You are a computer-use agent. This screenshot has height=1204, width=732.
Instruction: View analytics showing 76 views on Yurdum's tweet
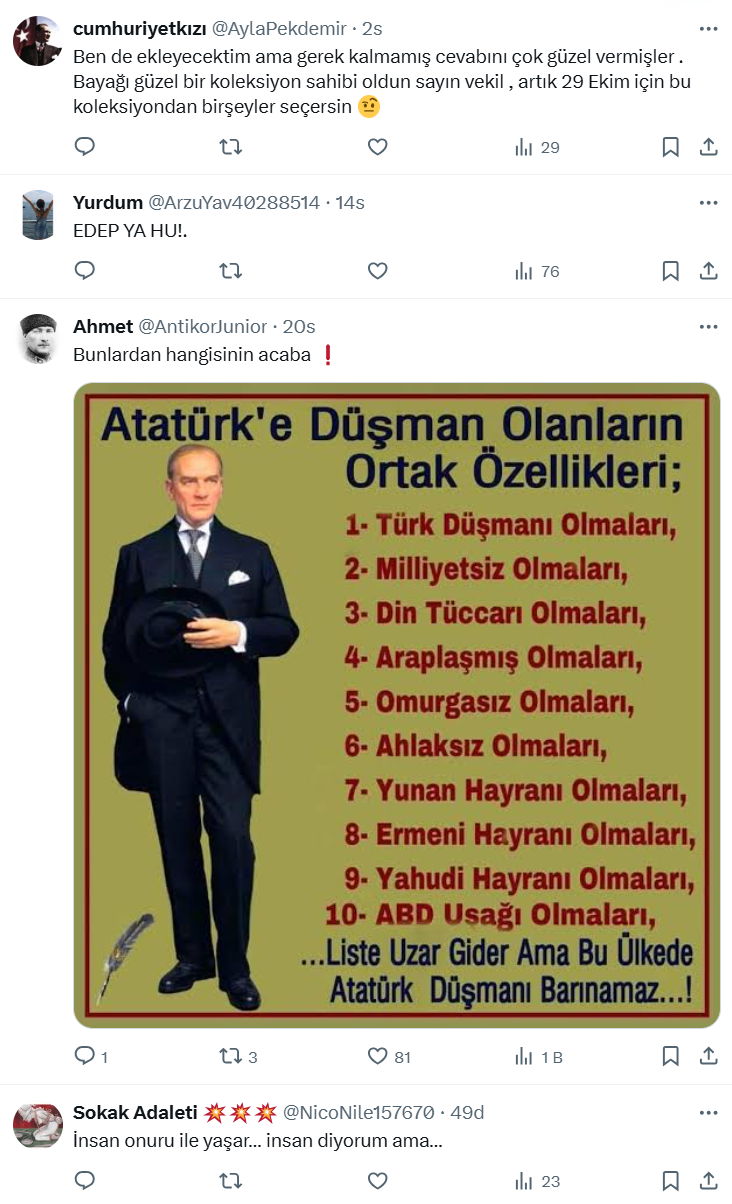pos(537,271)
